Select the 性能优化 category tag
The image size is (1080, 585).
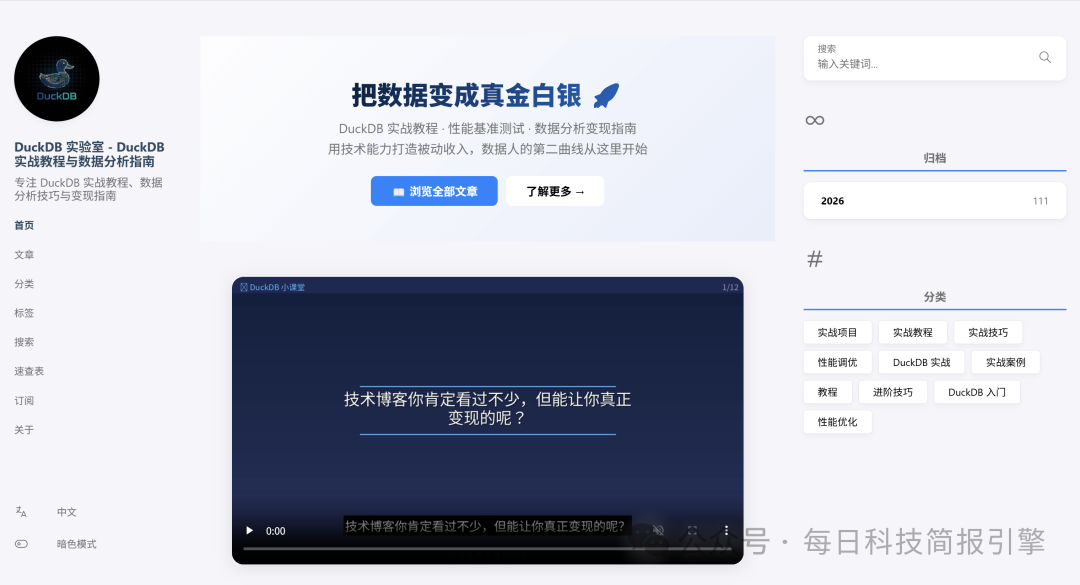click(x=838, y=422)
